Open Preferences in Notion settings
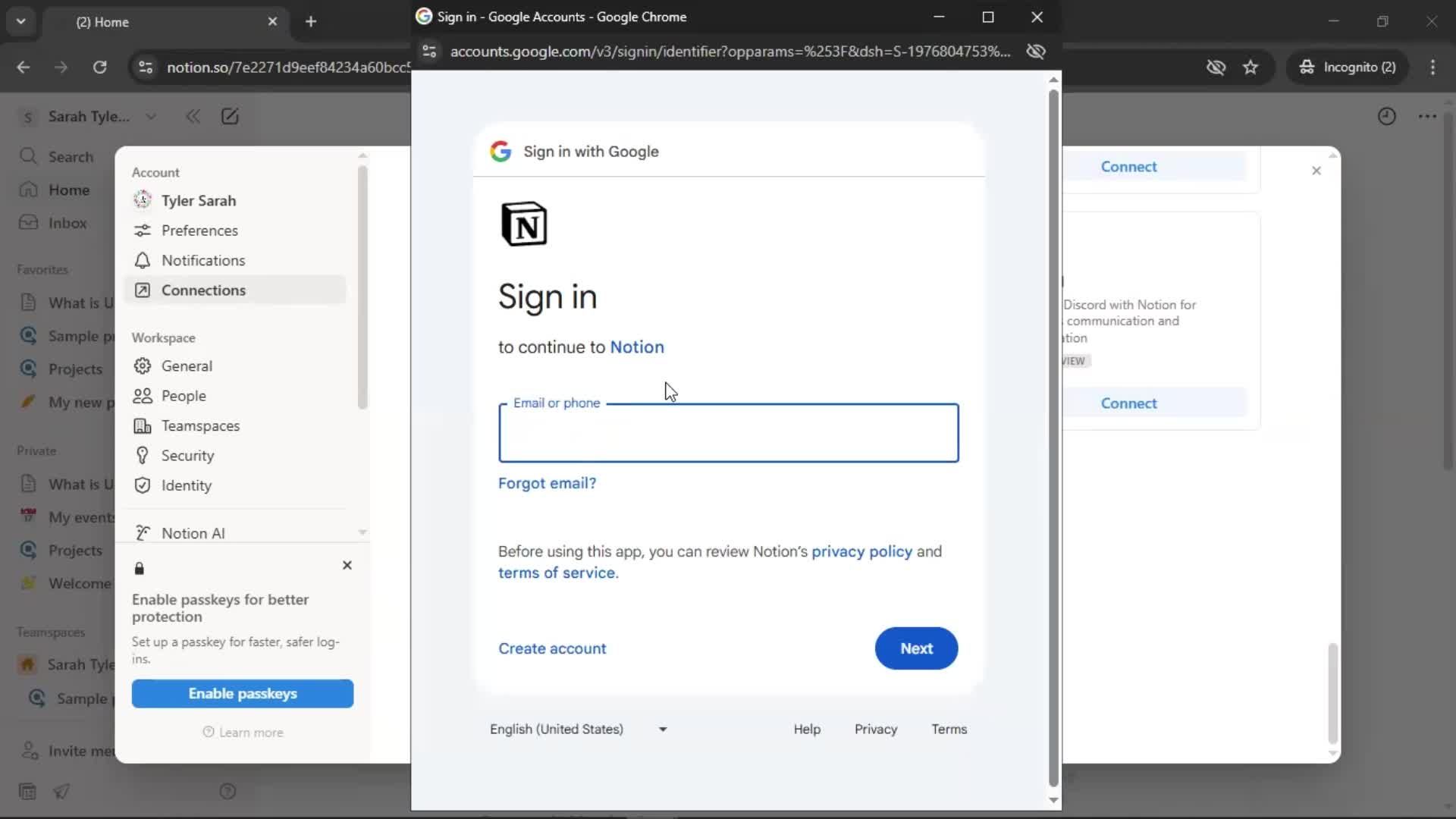 (x=235, y=231)
